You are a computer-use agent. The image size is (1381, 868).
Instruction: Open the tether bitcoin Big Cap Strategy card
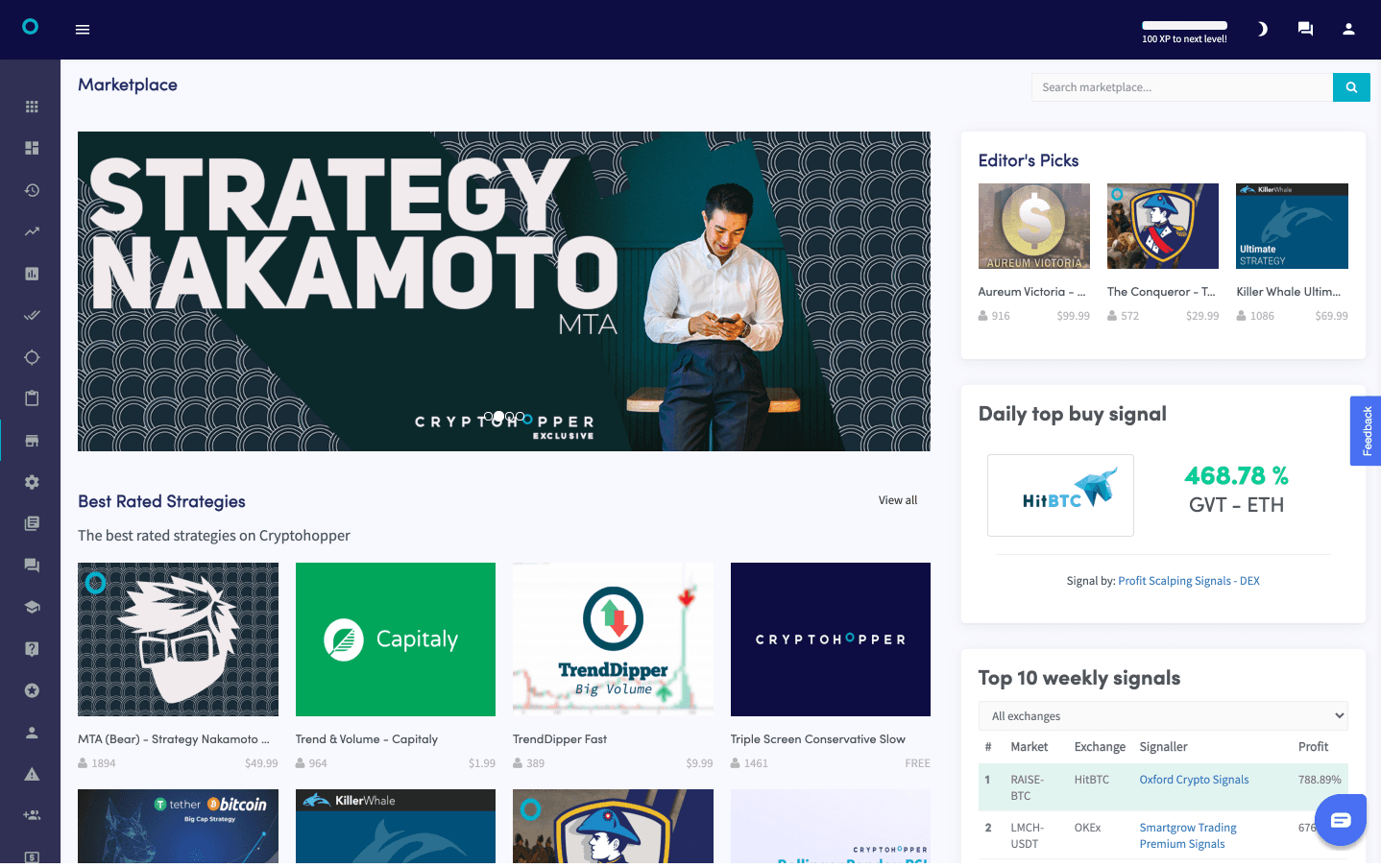(x=178, y=827)
